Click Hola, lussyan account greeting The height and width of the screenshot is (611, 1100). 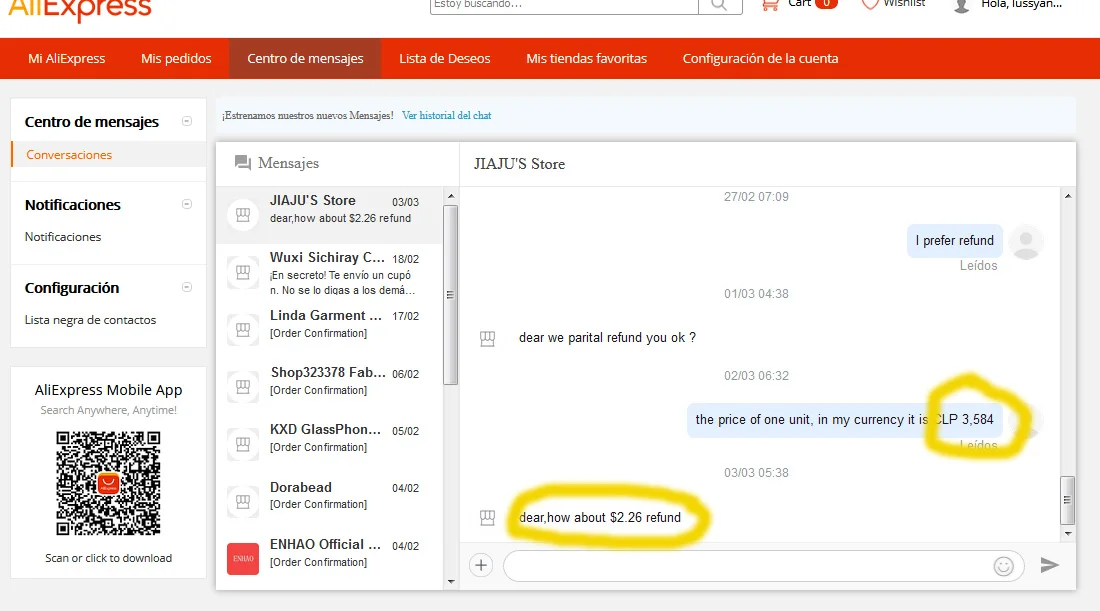click(x=1021, y=4)
